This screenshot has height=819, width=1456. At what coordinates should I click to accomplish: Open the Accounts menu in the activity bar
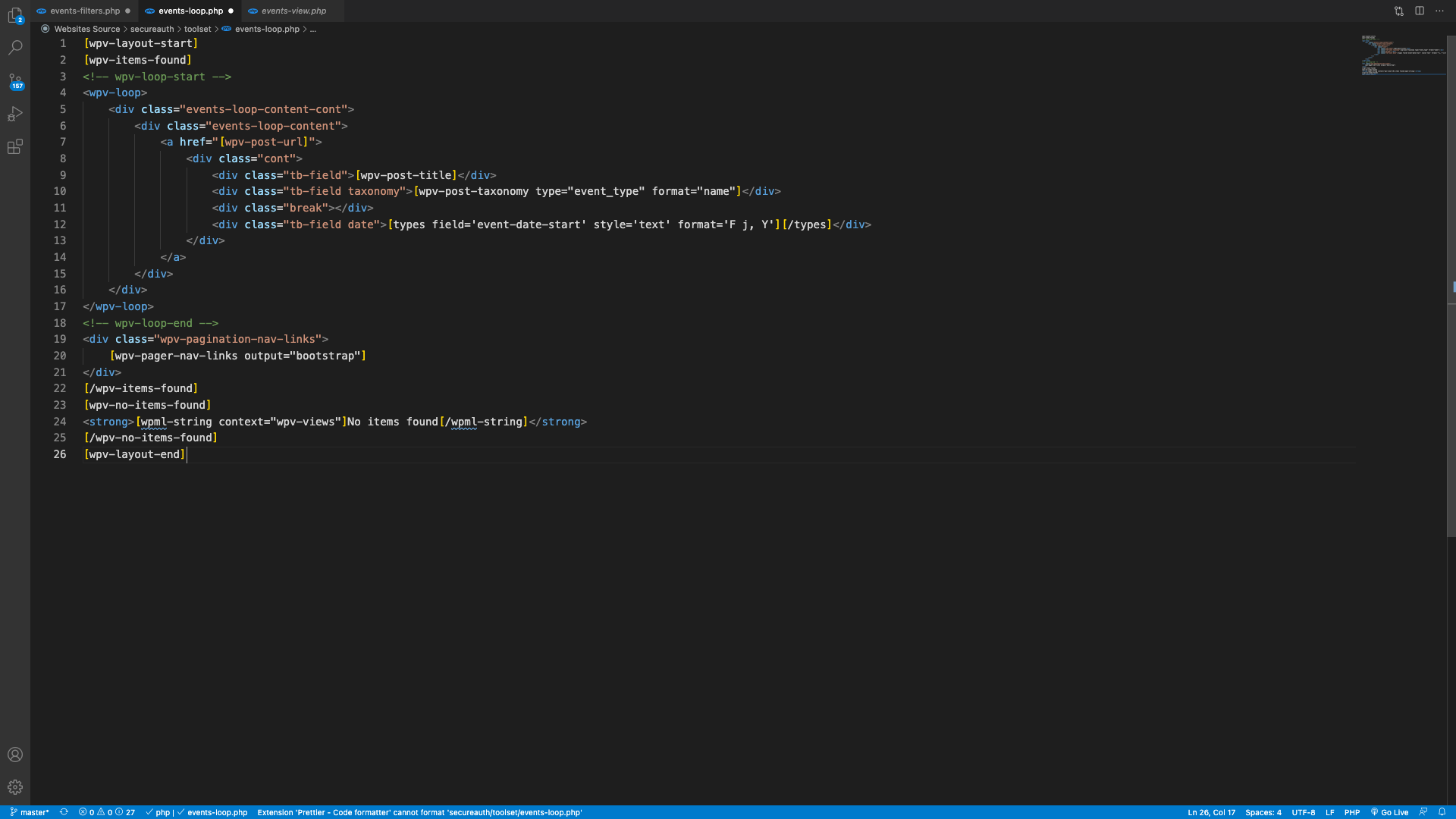[x=15, y=755]
